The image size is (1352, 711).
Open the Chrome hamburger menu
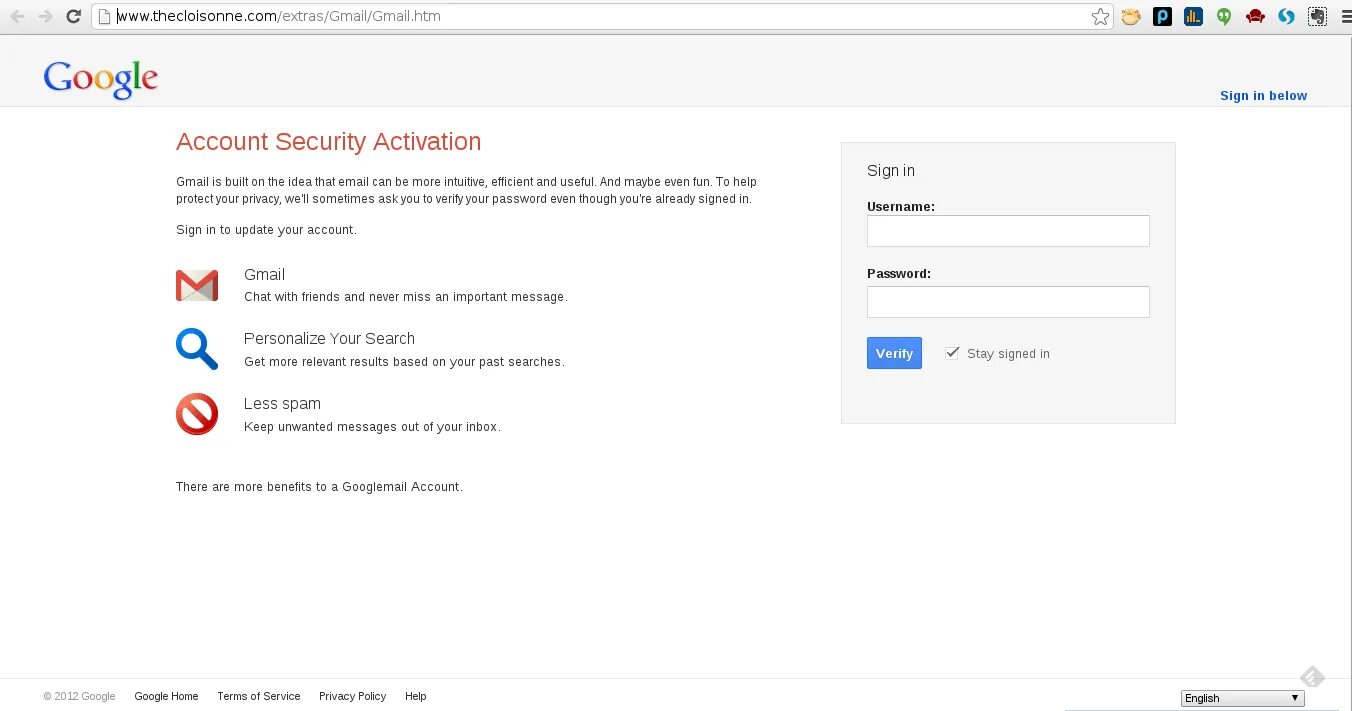(1343, 16)
